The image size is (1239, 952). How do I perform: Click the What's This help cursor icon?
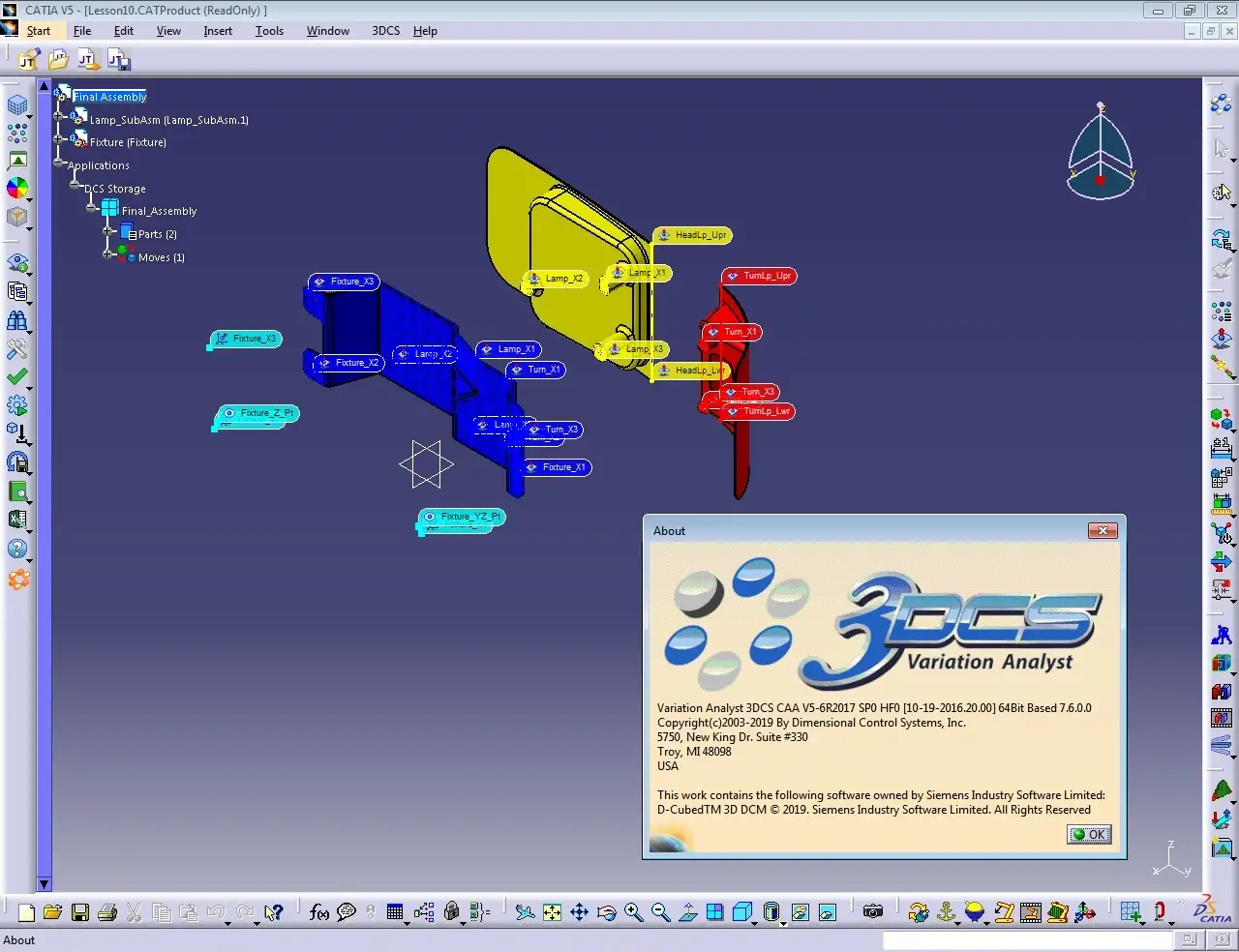[274, 912]
